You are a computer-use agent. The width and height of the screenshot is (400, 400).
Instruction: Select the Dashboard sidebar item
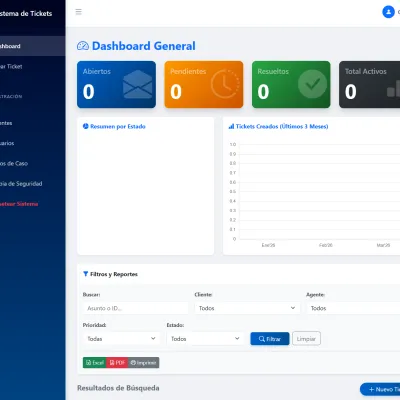coord(33,46)
